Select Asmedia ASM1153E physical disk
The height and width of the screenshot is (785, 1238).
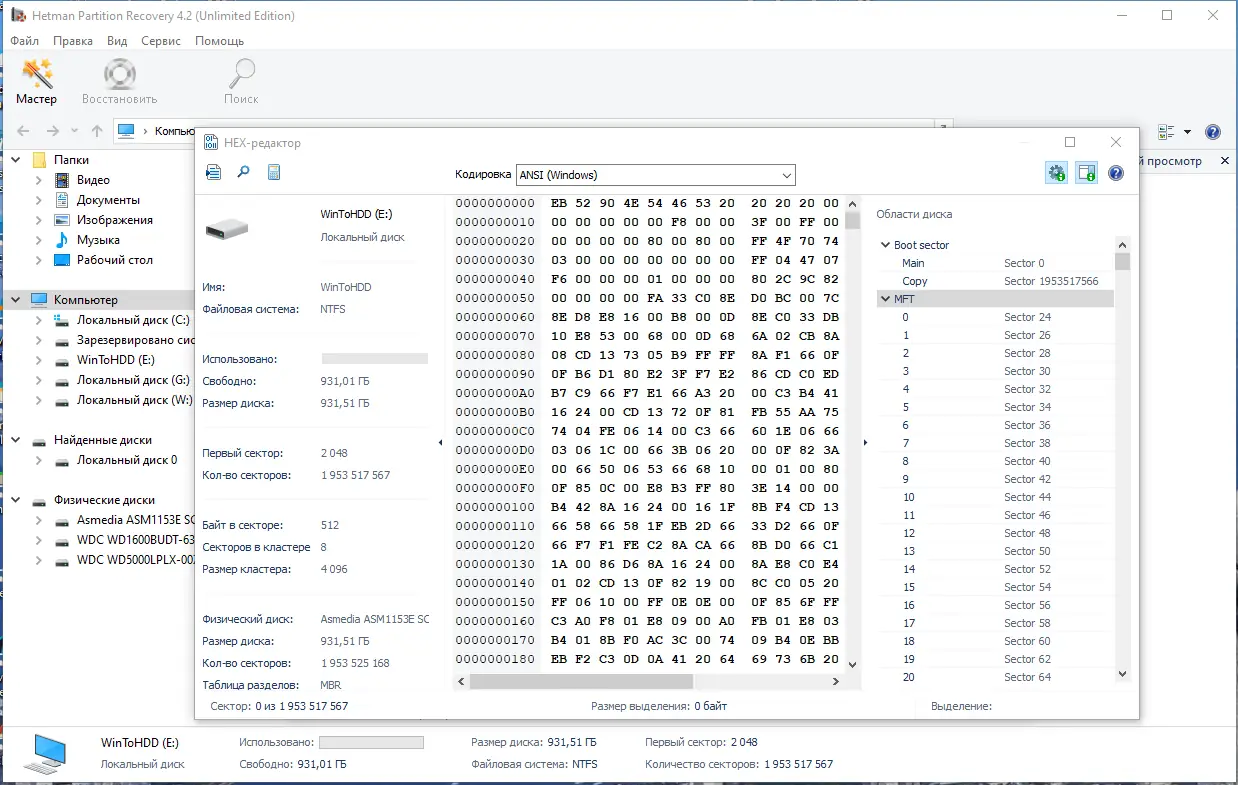pyautogui.click(x=135, y=520)
